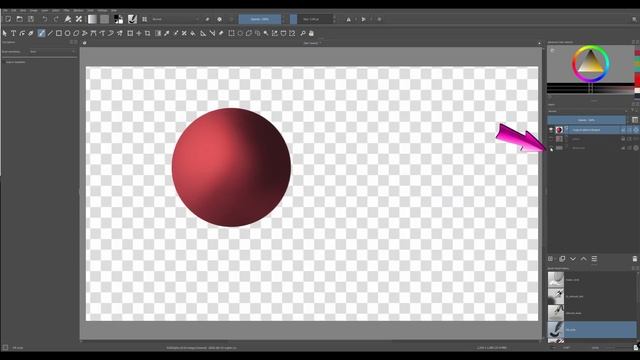Select the Shapes selection arrow tool

coord(4,33)
